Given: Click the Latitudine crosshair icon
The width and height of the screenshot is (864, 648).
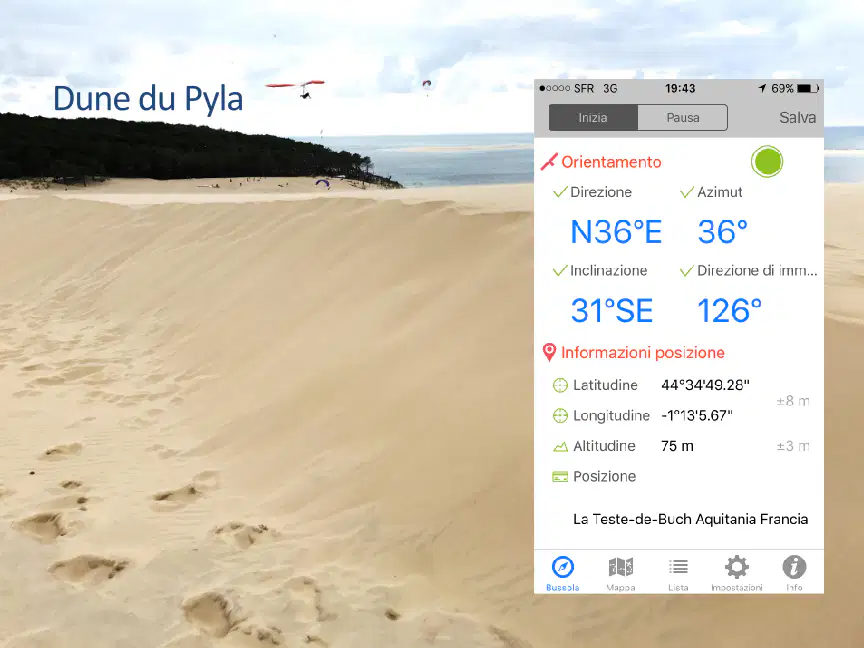Looking at the screenshot, I should pos(560,385).
